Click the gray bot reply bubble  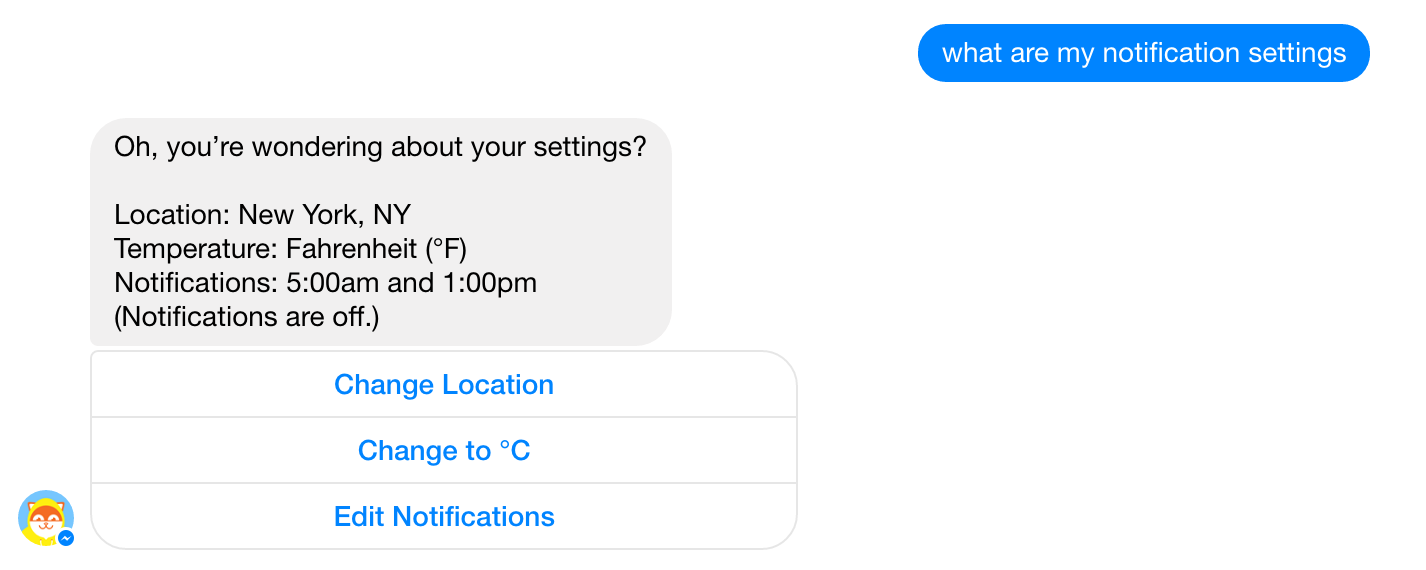point(381,232)
